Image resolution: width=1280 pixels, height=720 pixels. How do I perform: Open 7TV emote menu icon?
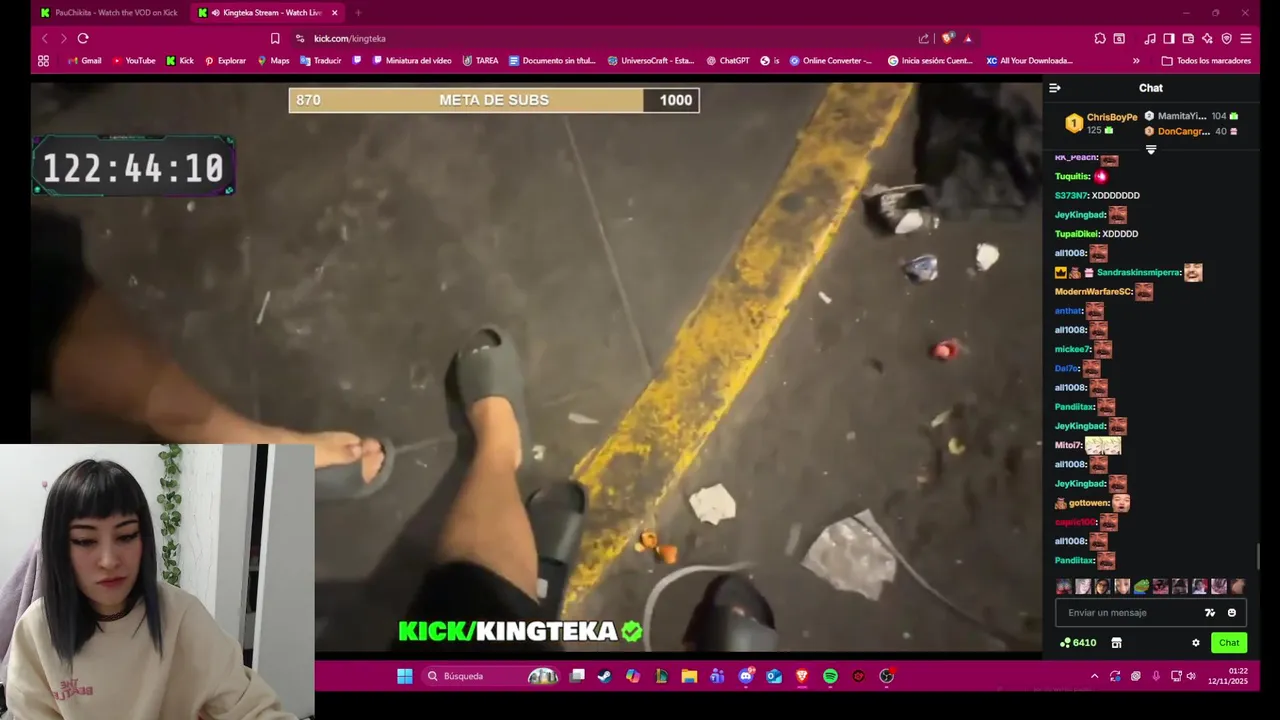[1210, 613]
